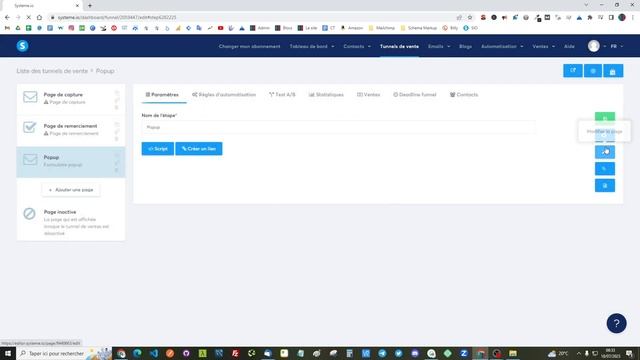
Task: Open Microsoft Edge from taskbar
Action: coord(138,353)
